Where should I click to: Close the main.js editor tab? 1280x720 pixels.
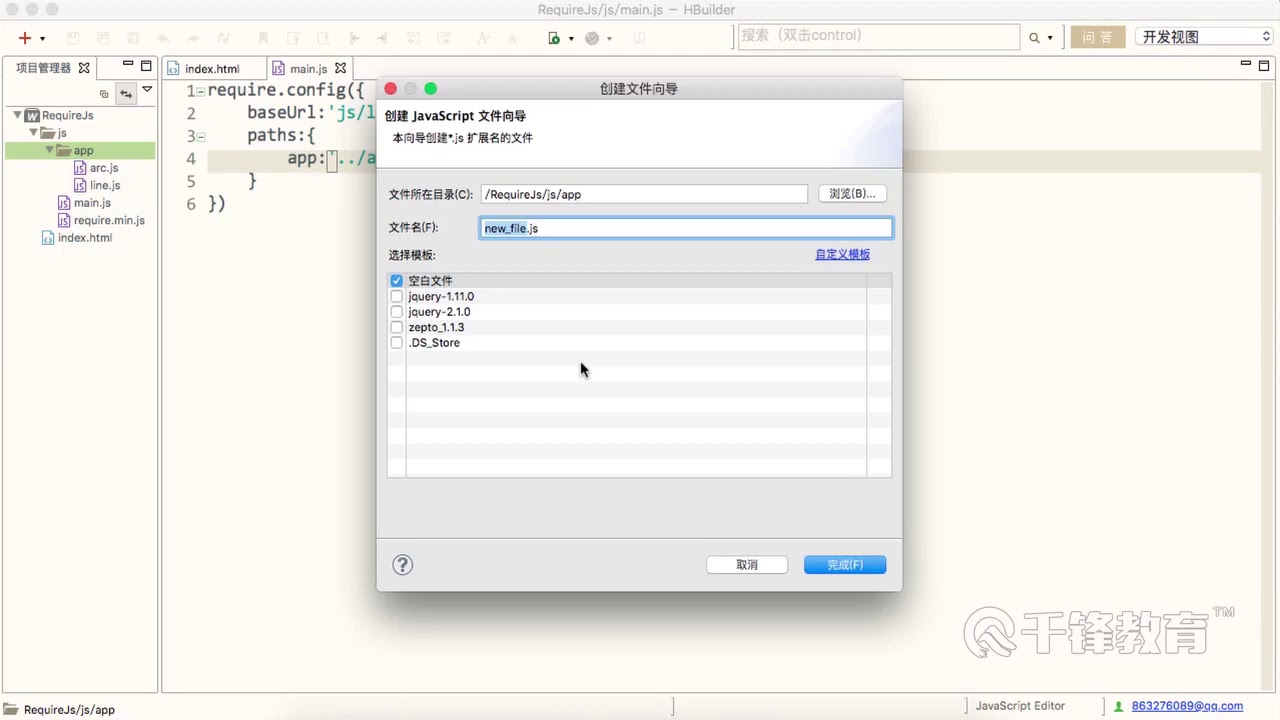(x=340, y=68)
